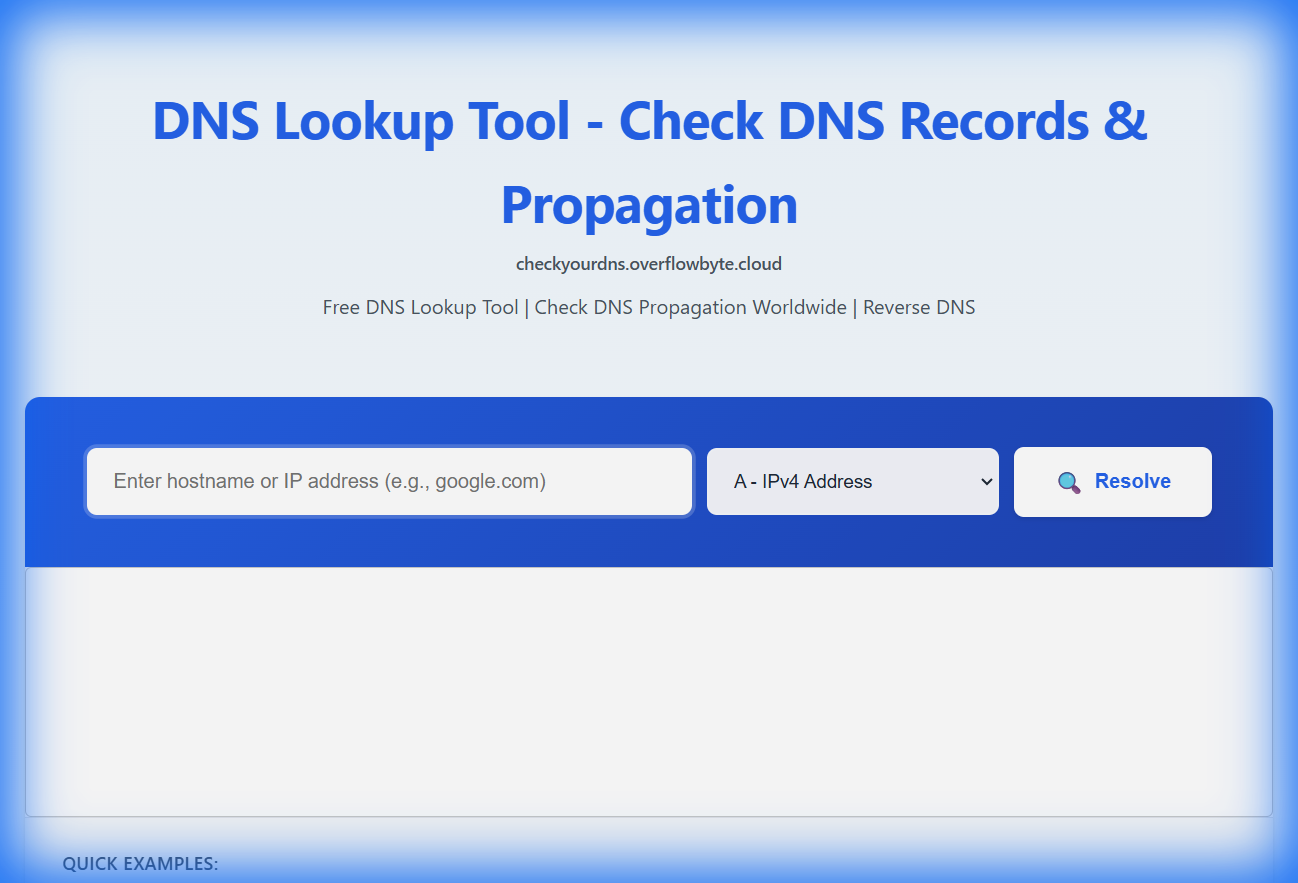1298x883 pixels.
Task: Select the DNS Lookup Tool page title
Action: click(x=649, y=160)
